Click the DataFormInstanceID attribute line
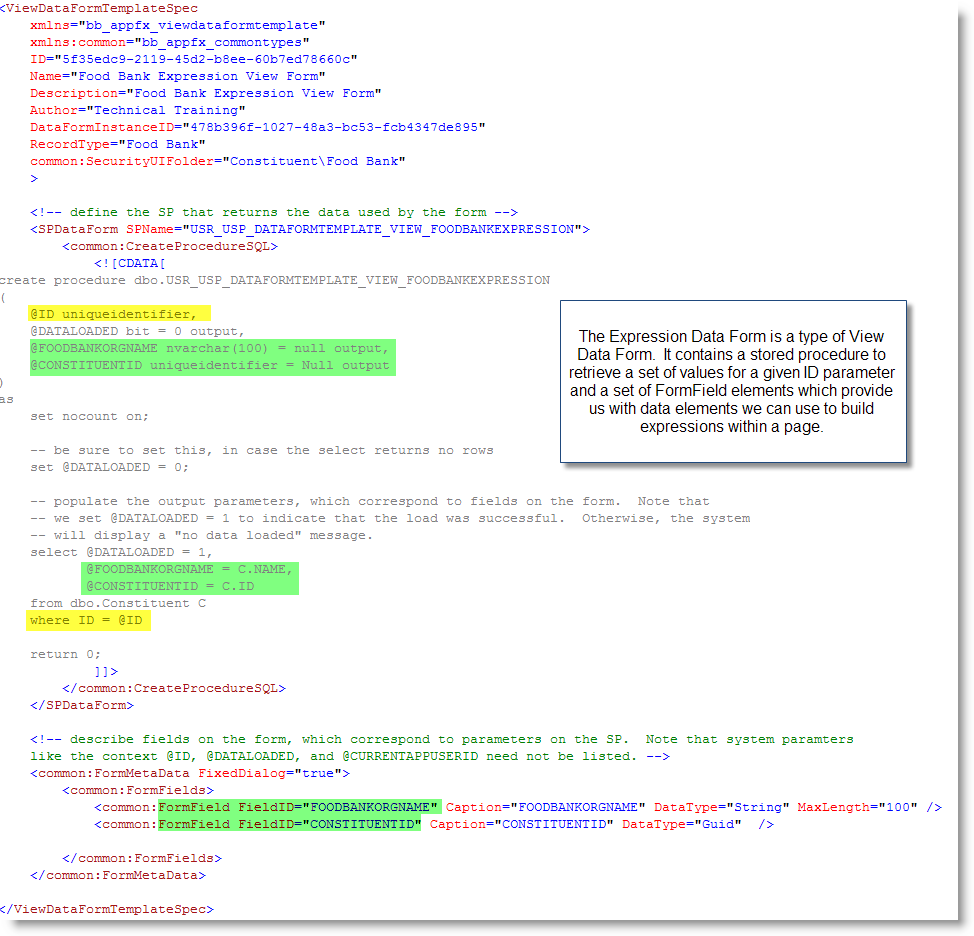This screenshot has height=936, width=974. point(258,127)
